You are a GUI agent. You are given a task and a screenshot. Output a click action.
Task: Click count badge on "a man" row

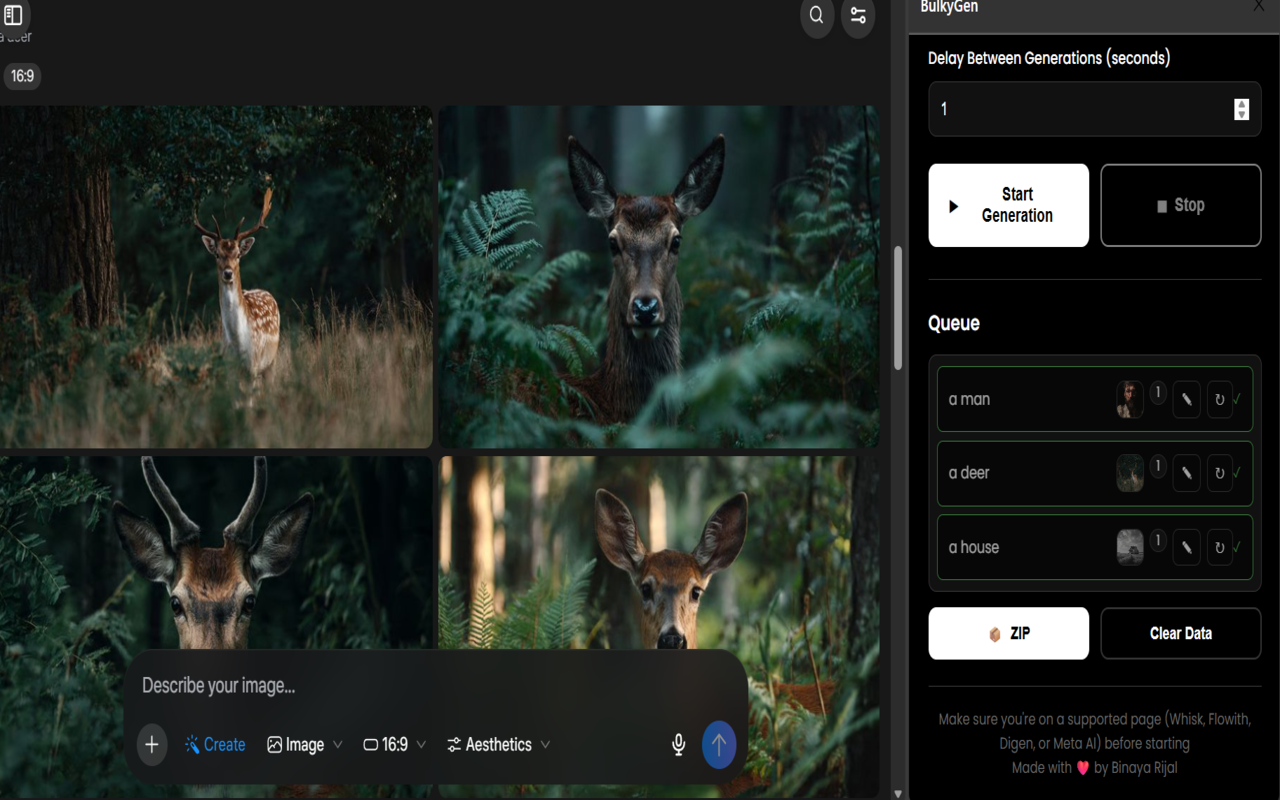pyautogui.click(x=1158, y=393)
